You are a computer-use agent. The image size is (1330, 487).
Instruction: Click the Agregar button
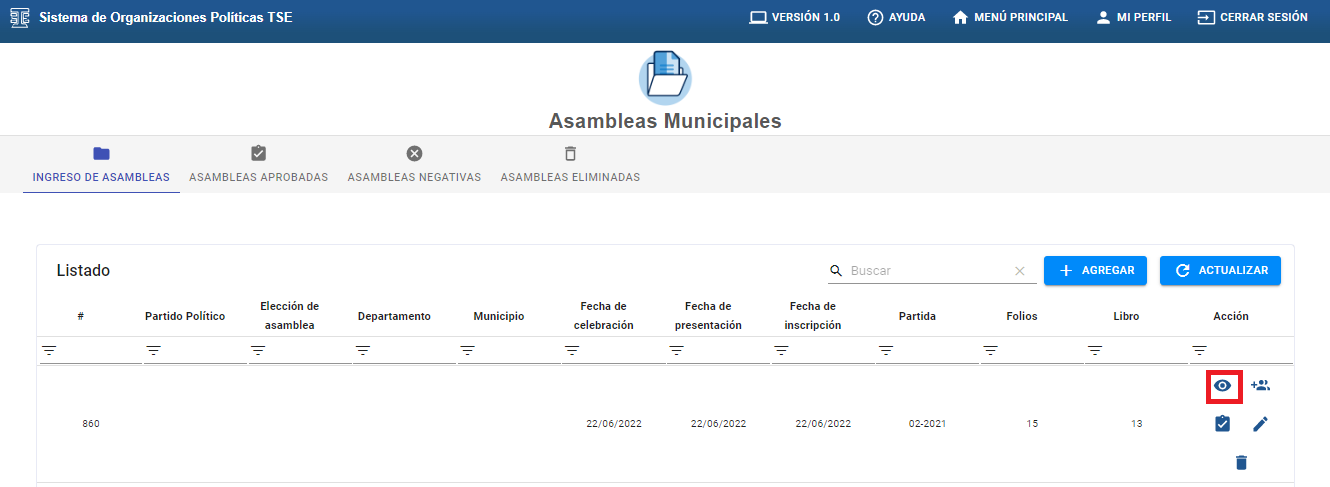pyautogui.click(x=1096, y=271)
